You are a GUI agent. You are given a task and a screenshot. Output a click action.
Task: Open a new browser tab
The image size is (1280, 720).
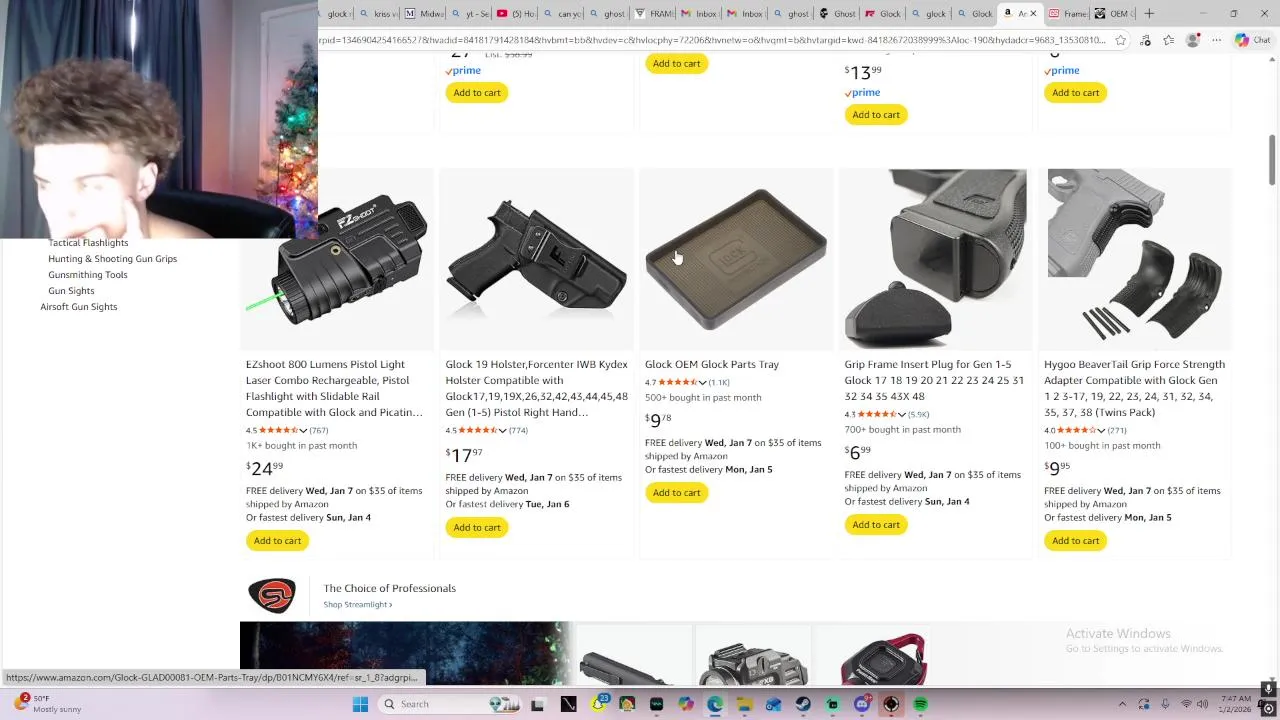click(1149, 13)
